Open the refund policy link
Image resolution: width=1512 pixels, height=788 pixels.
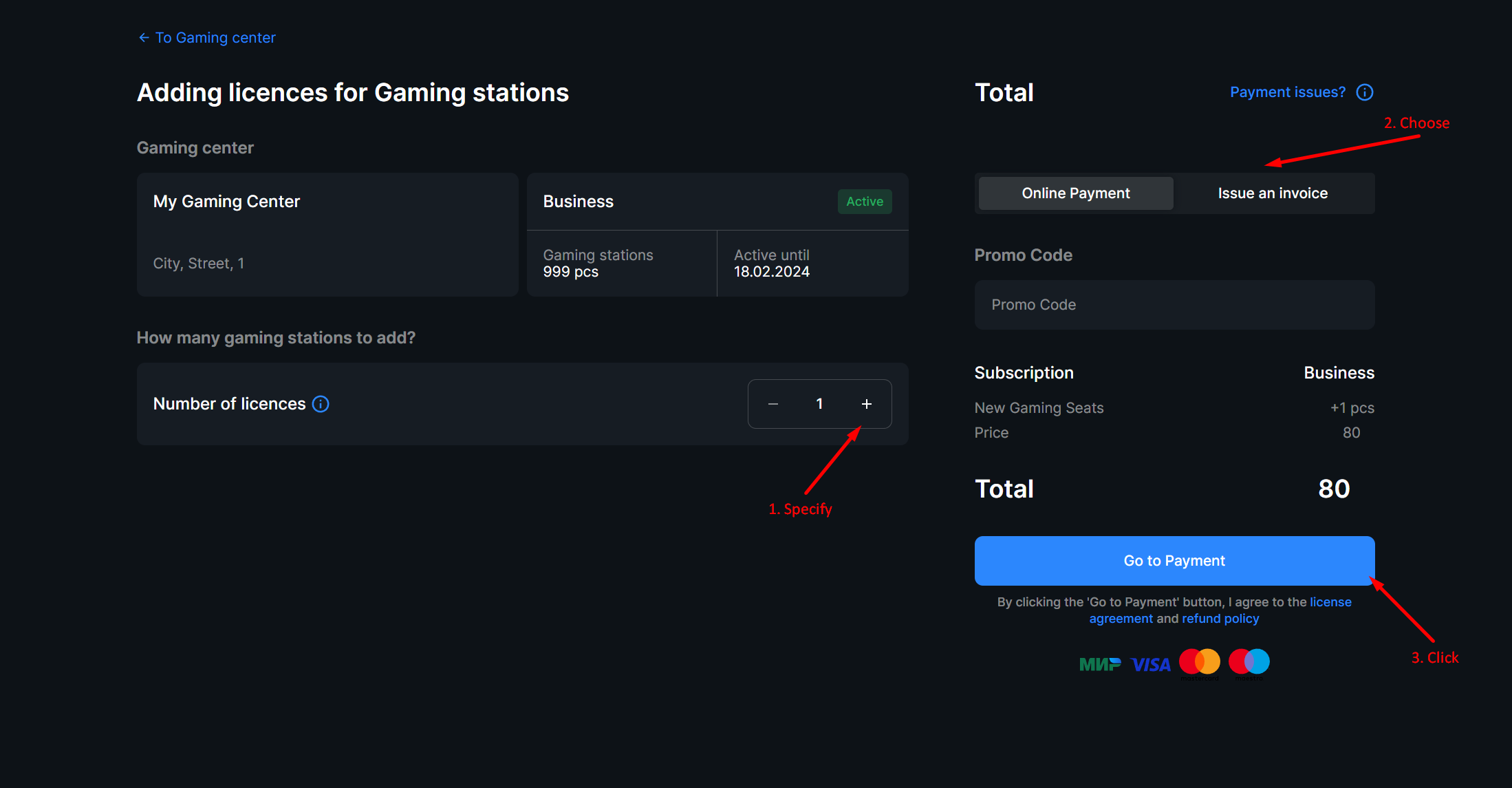pyautogui.click(x=1220, y=619)
